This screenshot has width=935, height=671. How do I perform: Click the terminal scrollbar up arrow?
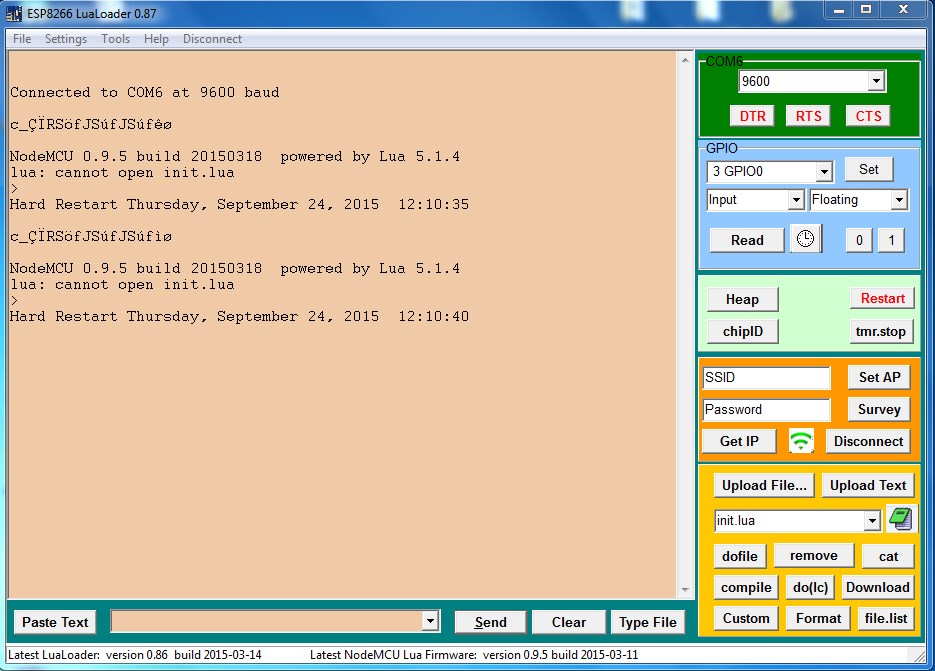pyautogui.click(x=685, y=60)
